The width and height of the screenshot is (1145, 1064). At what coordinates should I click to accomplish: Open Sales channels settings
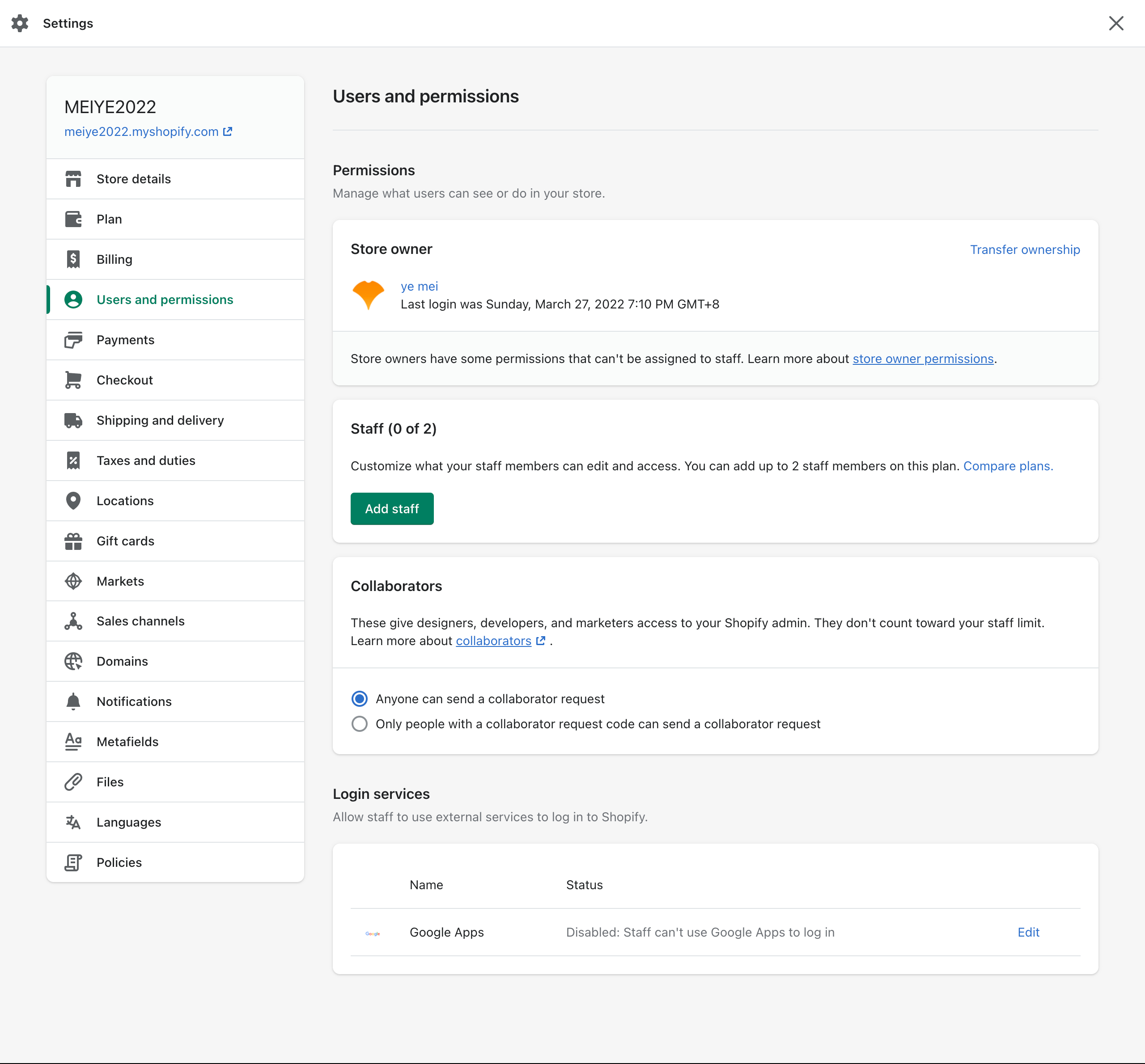click(175, 621)
